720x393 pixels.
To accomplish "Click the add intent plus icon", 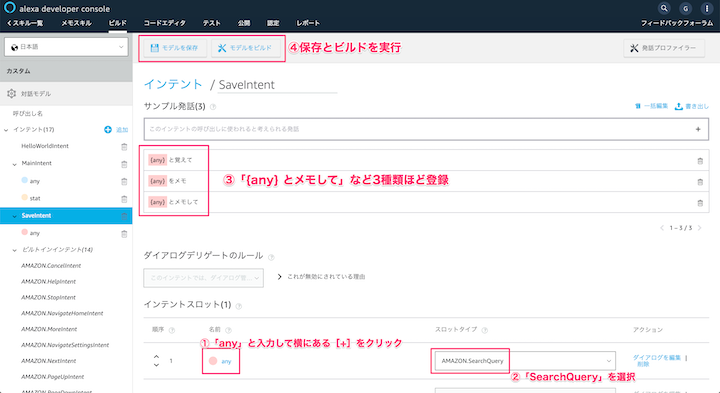I will tap(108, 129).
